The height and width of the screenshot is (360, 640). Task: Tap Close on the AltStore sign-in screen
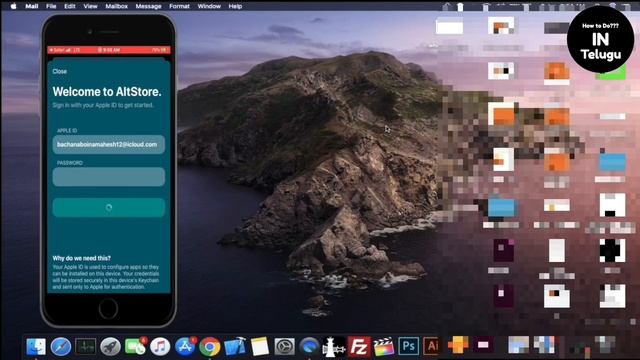coord(60,71)
